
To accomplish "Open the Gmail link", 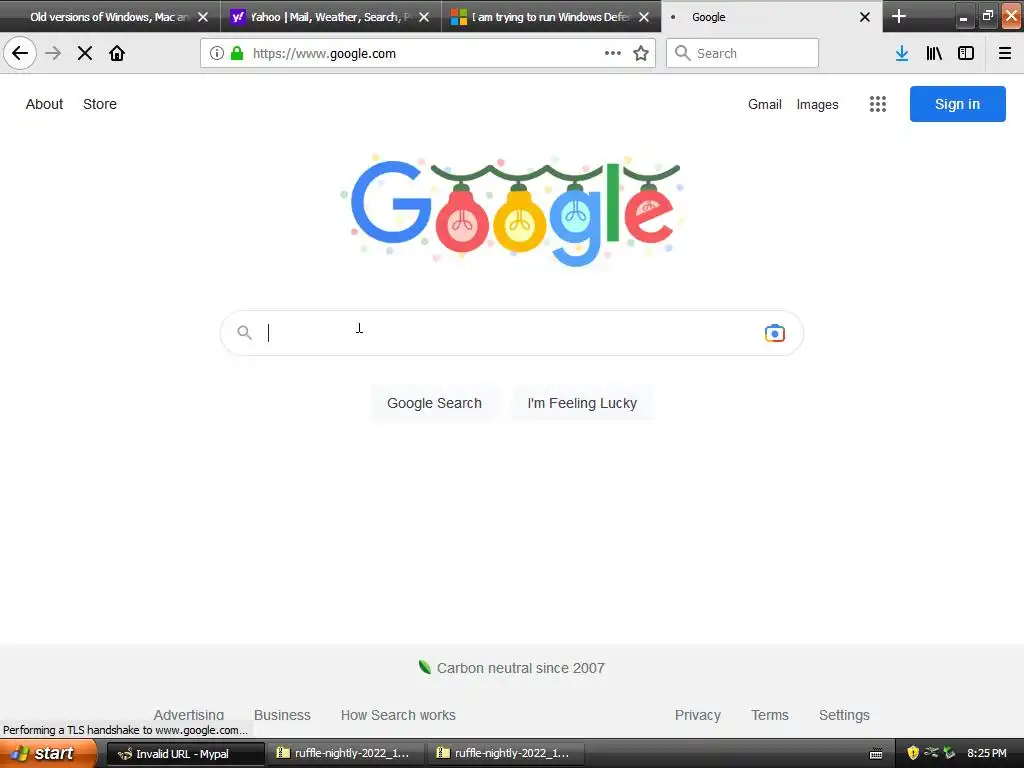I will [765, 104].
